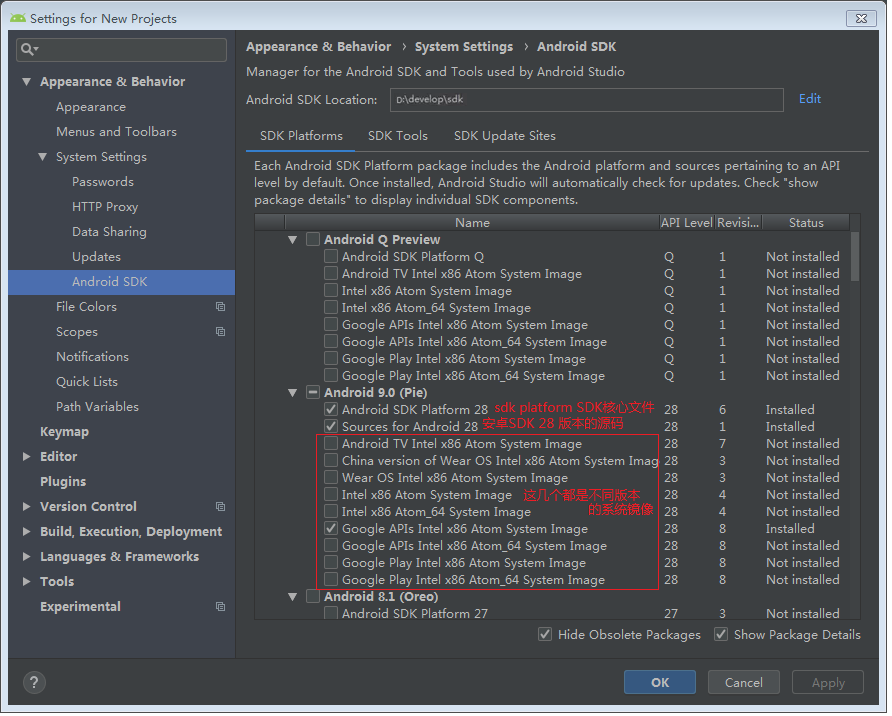Check Android TV Intel x86 Atom System Image 28

click(x=332, y=445)
